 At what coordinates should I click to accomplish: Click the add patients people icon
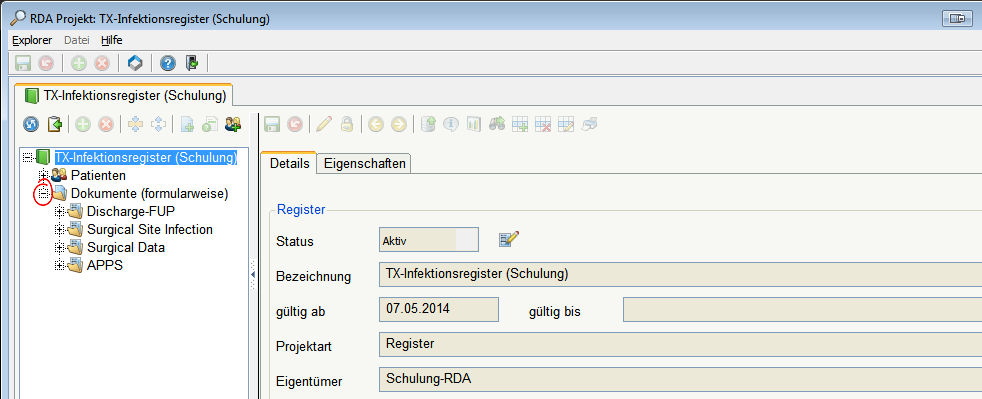233,125
